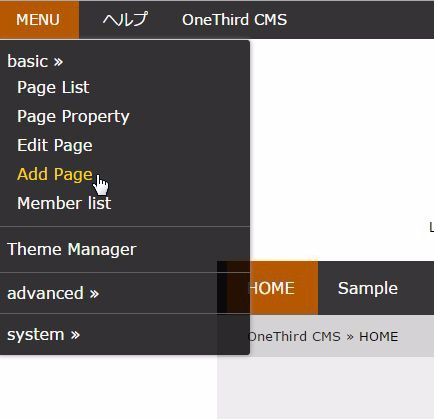This screenshot has height=419, width=434.
Task: Click the highlighted Add Page item
Action: 55,174
